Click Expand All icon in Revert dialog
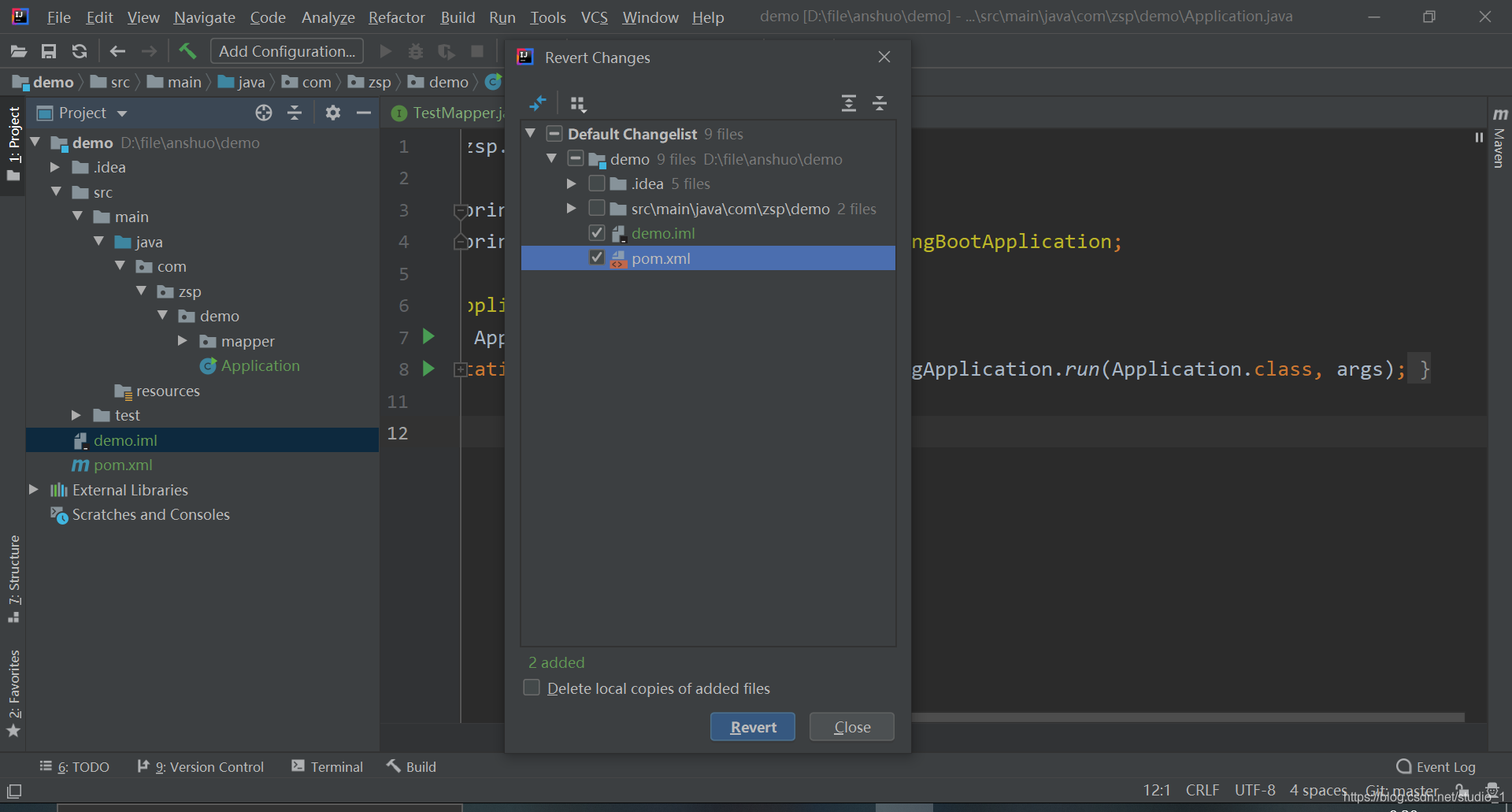The image size is (1512, 812). tap(849, 103)
